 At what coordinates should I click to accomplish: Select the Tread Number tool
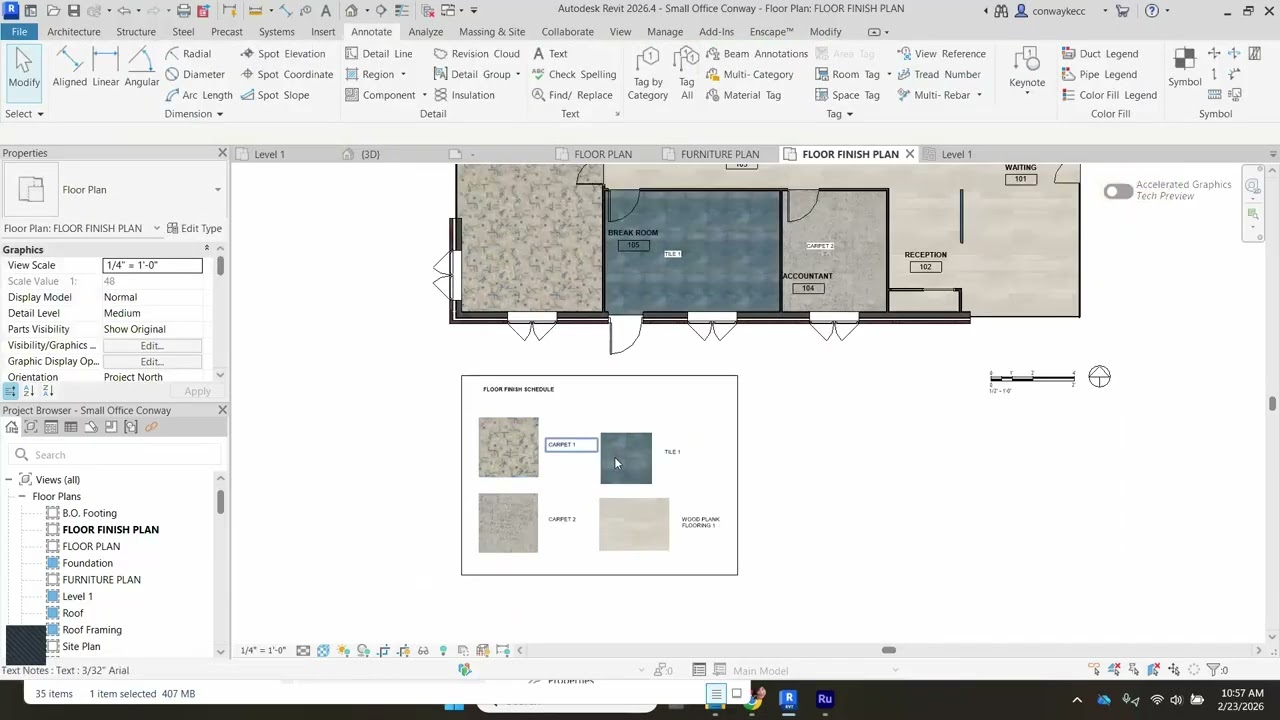coord(938,75)
